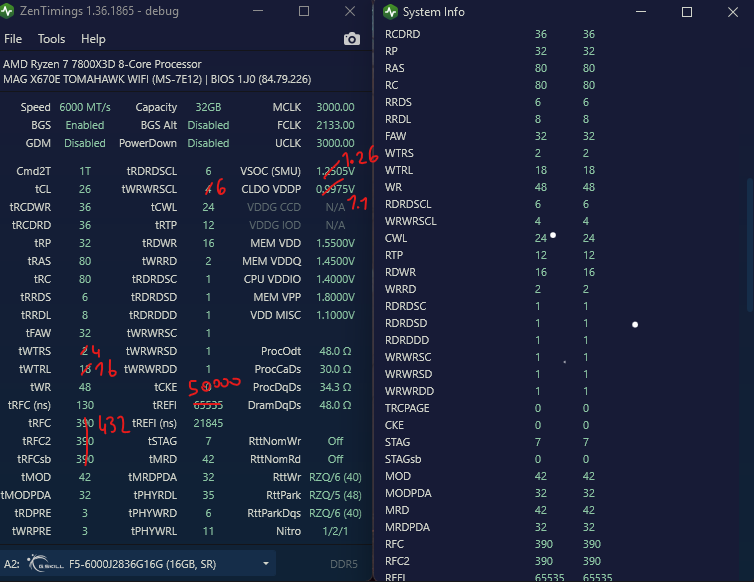Image resolution: width=754 pixels, height=582 pixels.
Task: Click the tRFC (ns) value 130
Action: (85, 405)
